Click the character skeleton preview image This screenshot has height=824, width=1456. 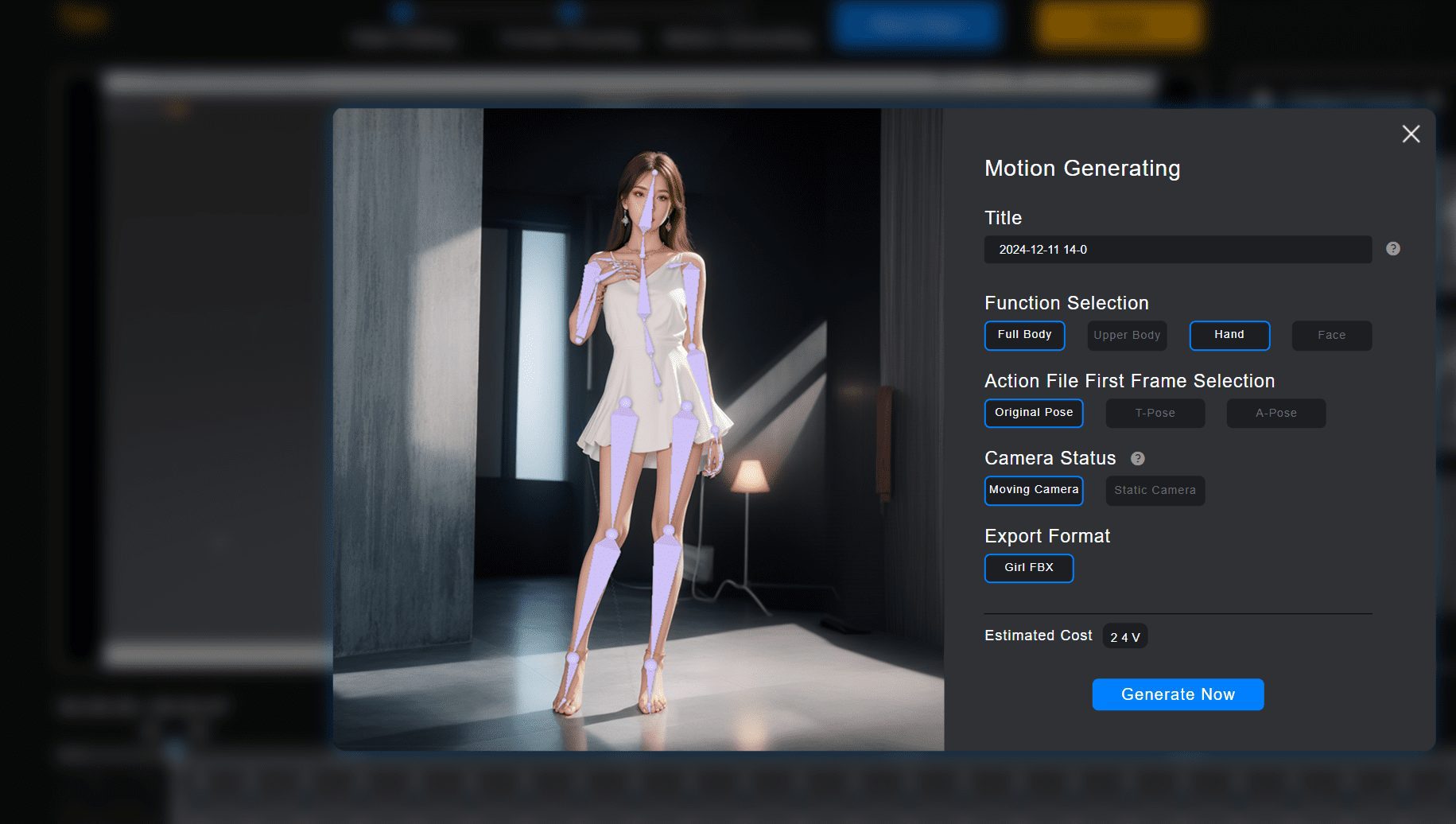coord(638,429)
